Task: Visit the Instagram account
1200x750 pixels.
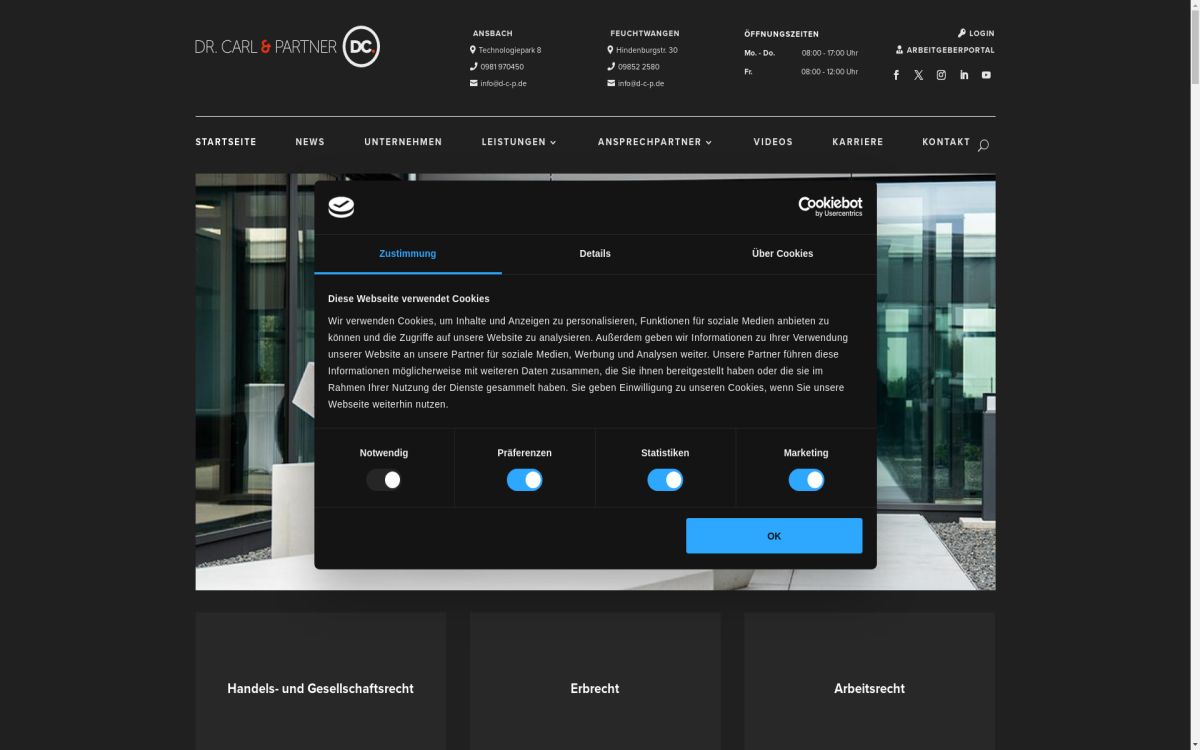Action: click(x=940, y=74)
